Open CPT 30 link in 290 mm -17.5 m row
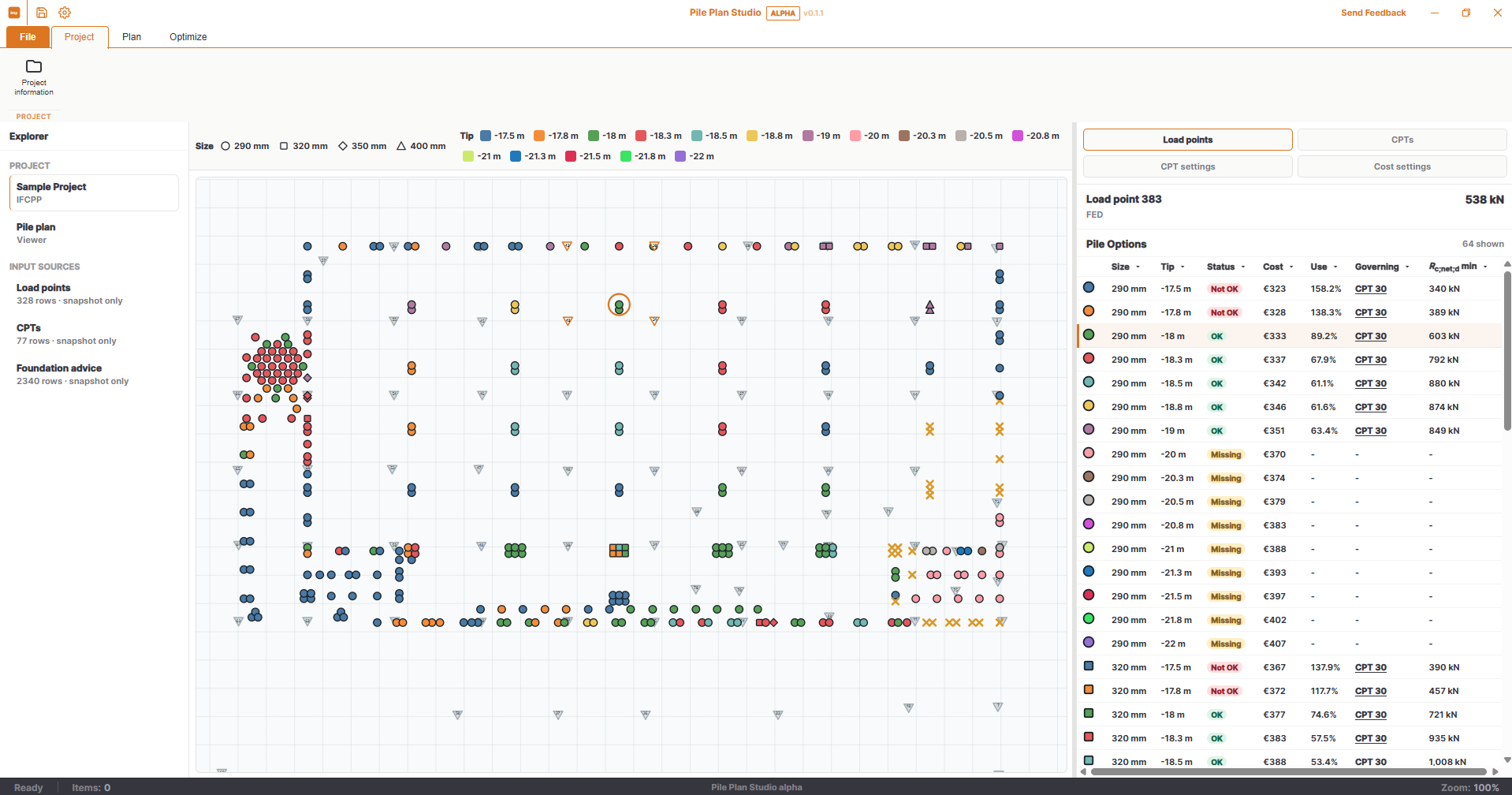Screen dimensions: 1512x795 click(x=1370, y=289)
